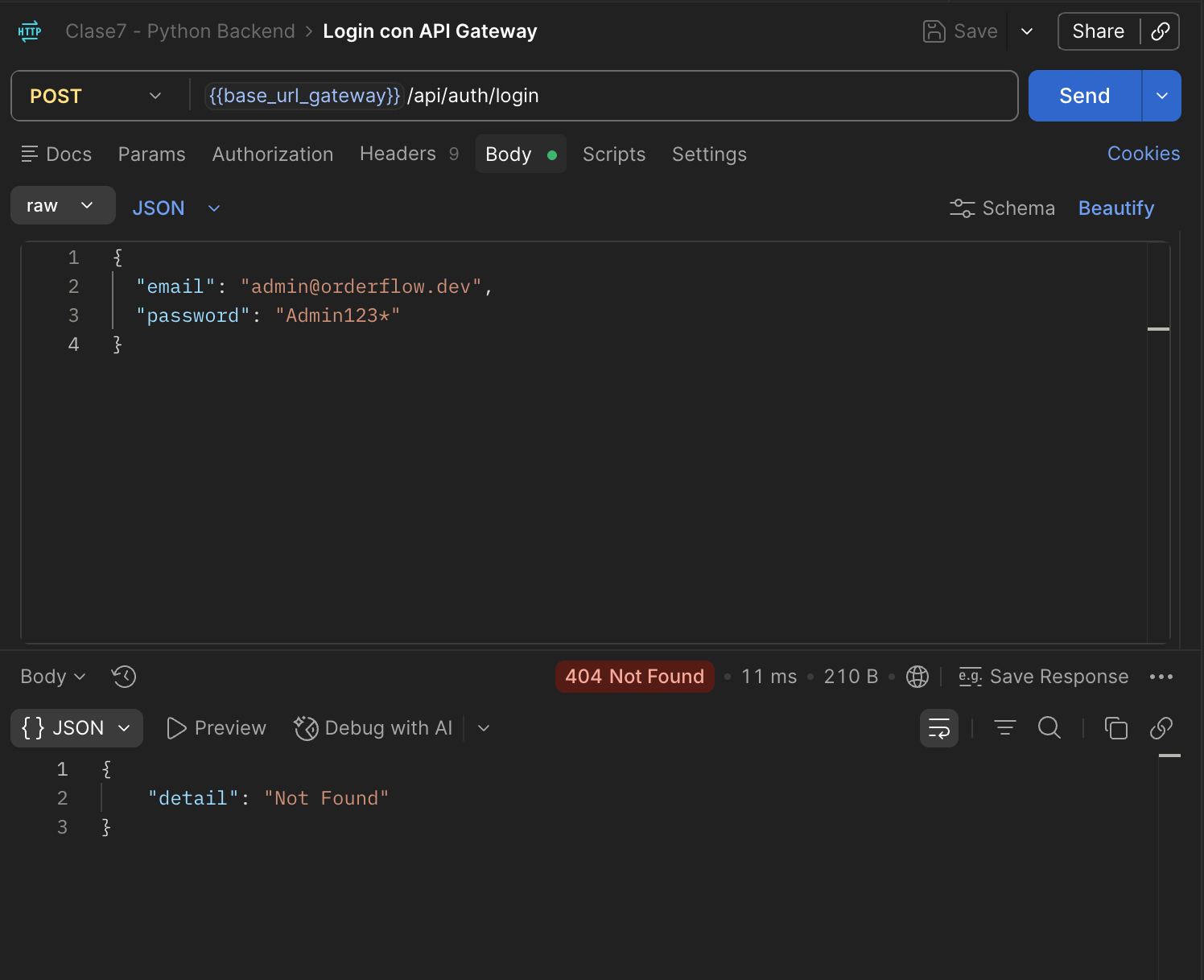
Task: Click Save Response
Action: click(x=1044, y=677)
